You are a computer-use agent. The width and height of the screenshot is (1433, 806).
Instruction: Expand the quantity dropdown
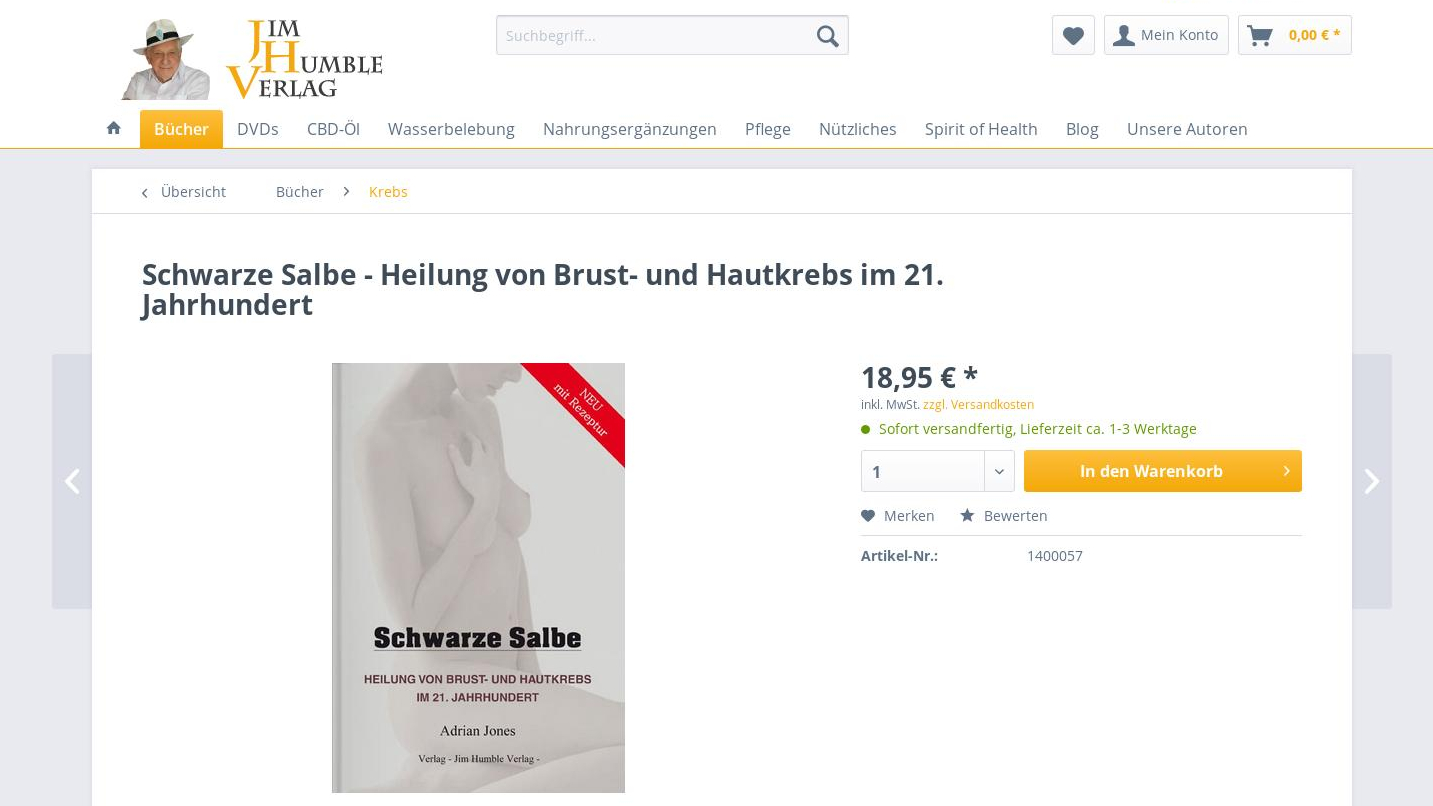click(999, 471)
